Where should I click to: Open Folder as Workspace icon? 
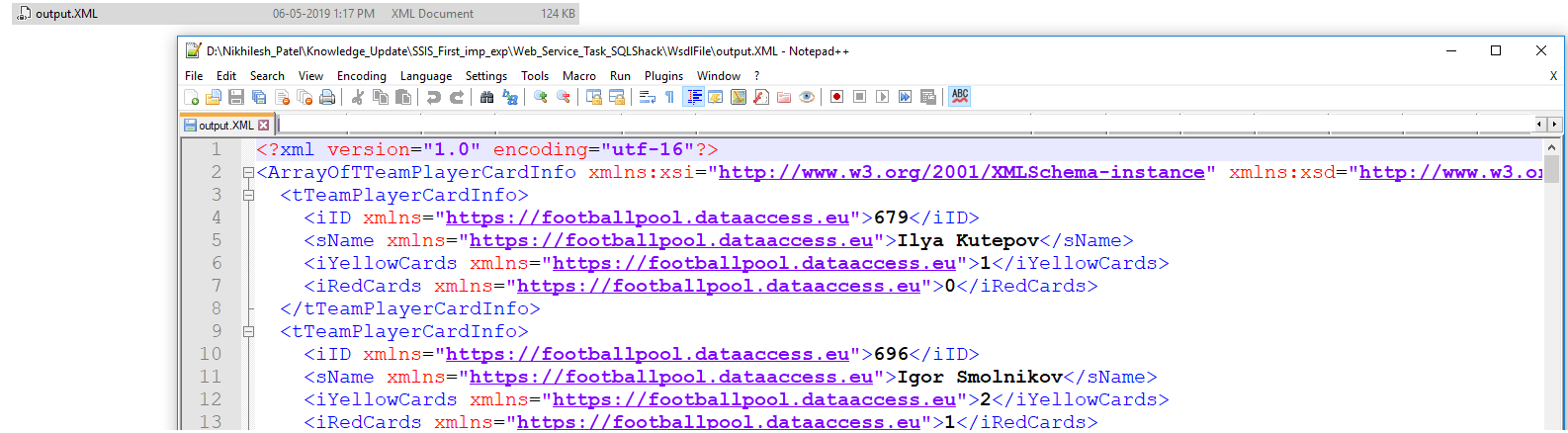(x=783, y=97)
